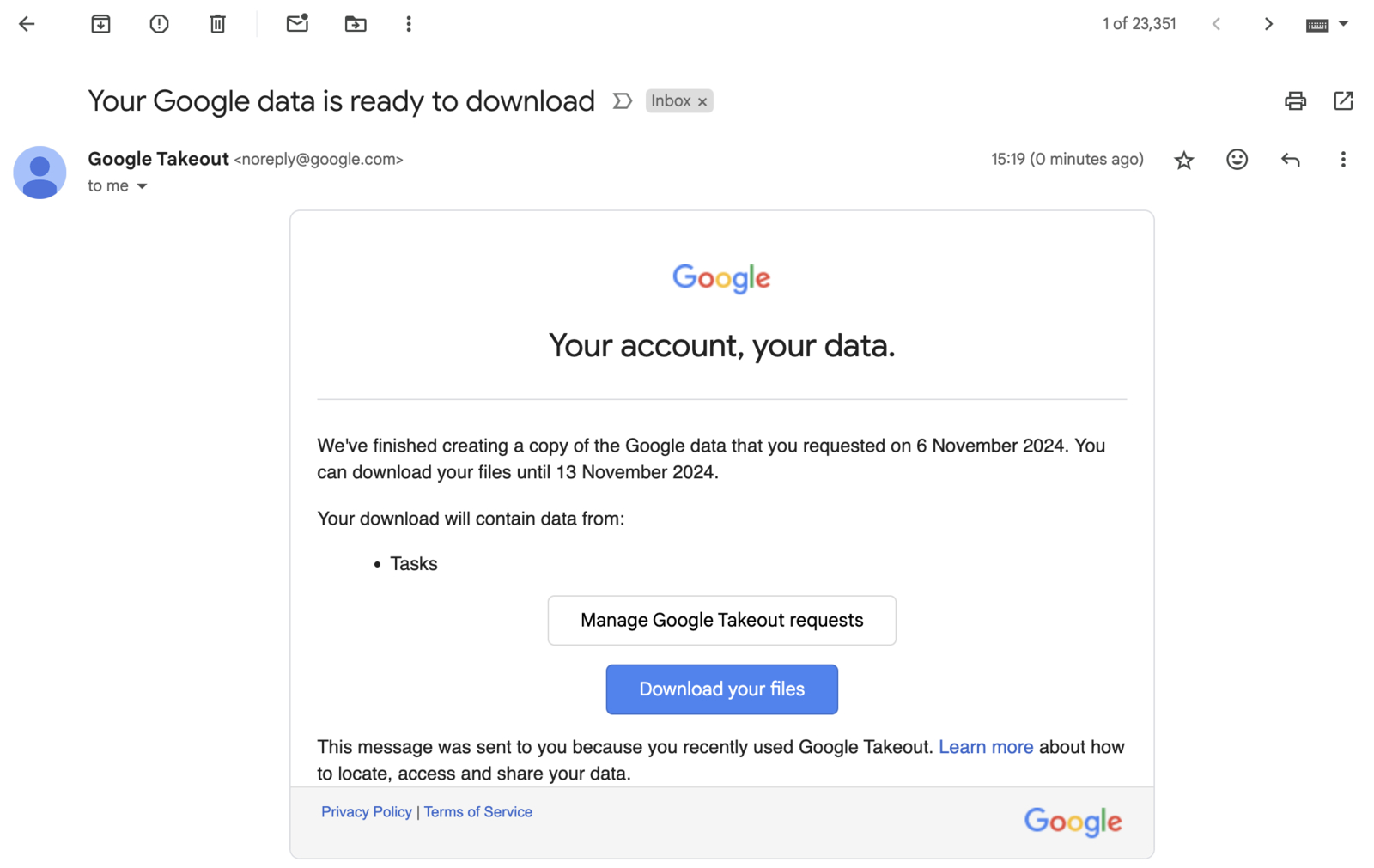
Task: Click the sender's avatar
Action: pyautogui.click(x=40, y=173)
